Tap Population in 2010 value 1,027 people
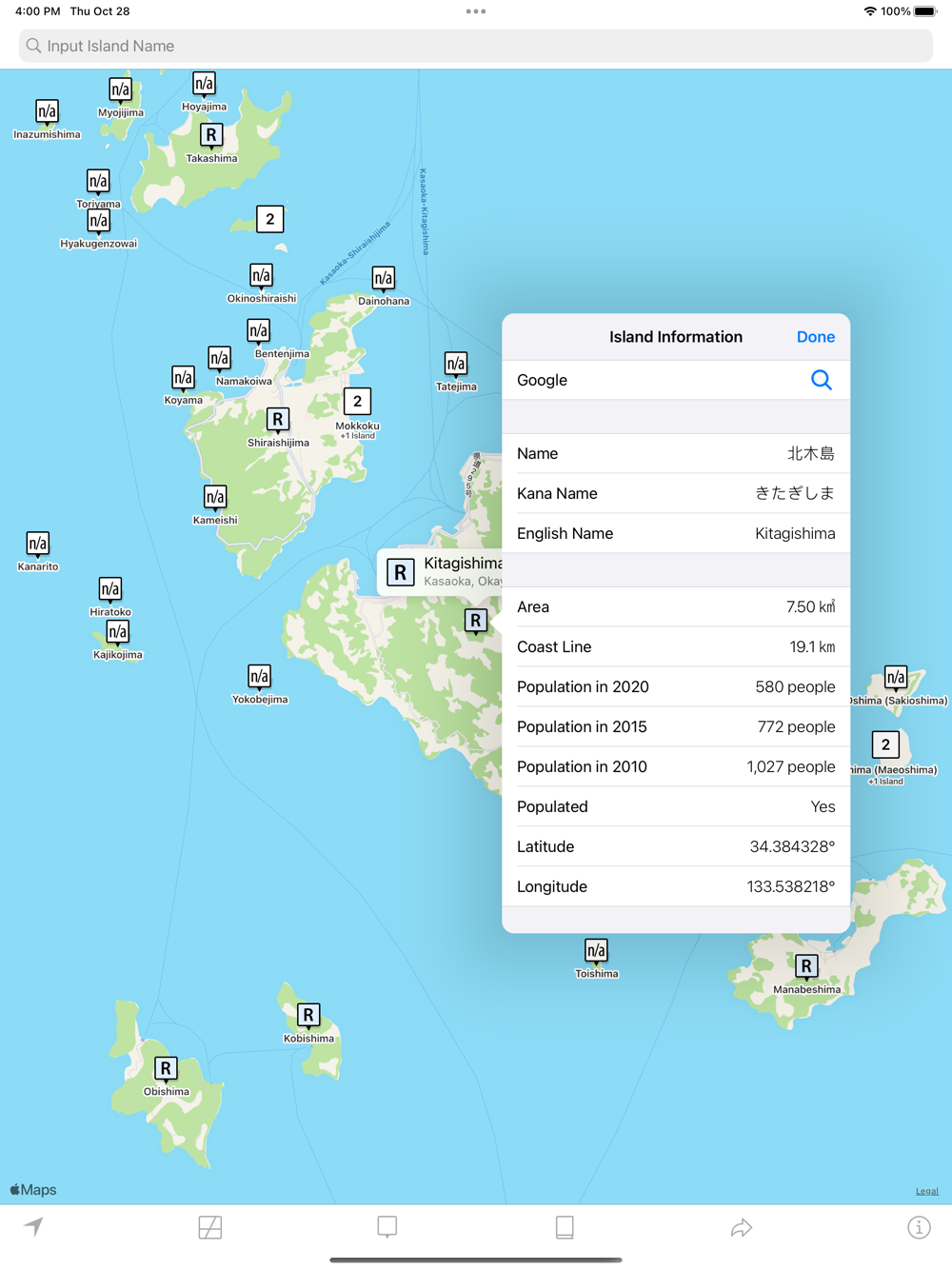Image resolution: width=952 pixels, height=1270 pixels. [x=791, y=766]
